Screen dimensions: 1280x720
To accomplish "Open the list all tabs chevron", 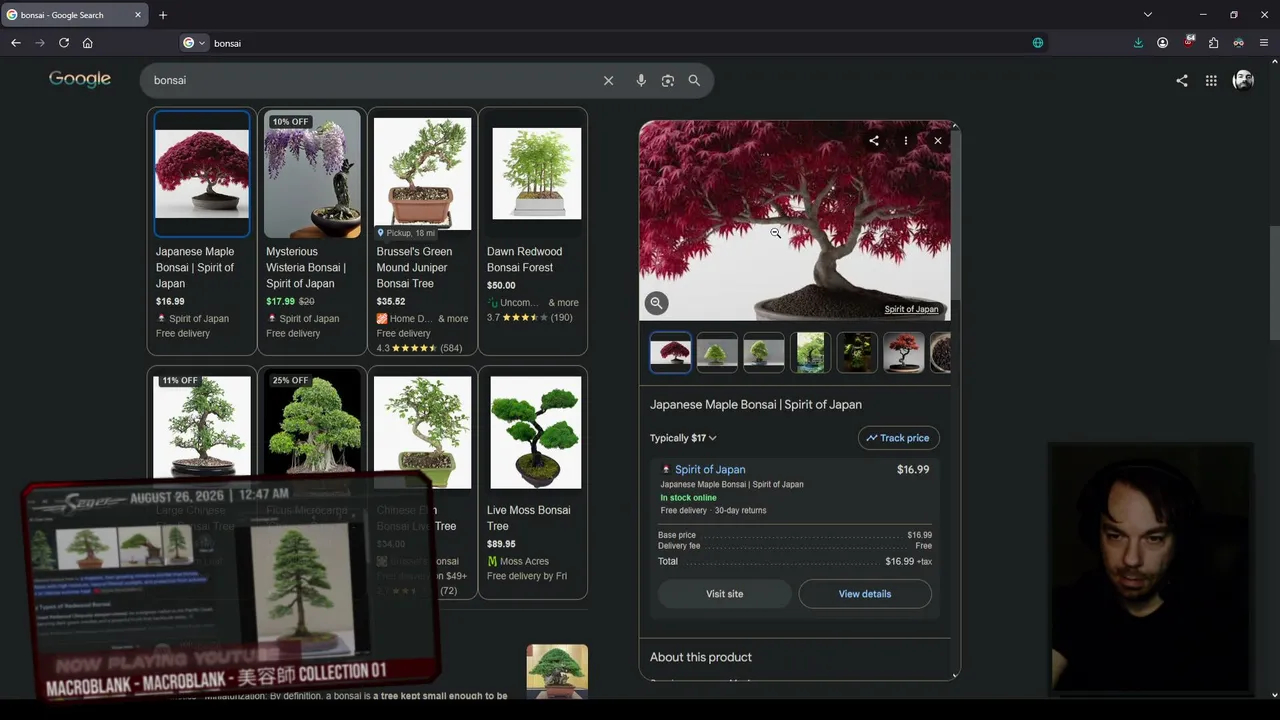I will [1148, 15].
